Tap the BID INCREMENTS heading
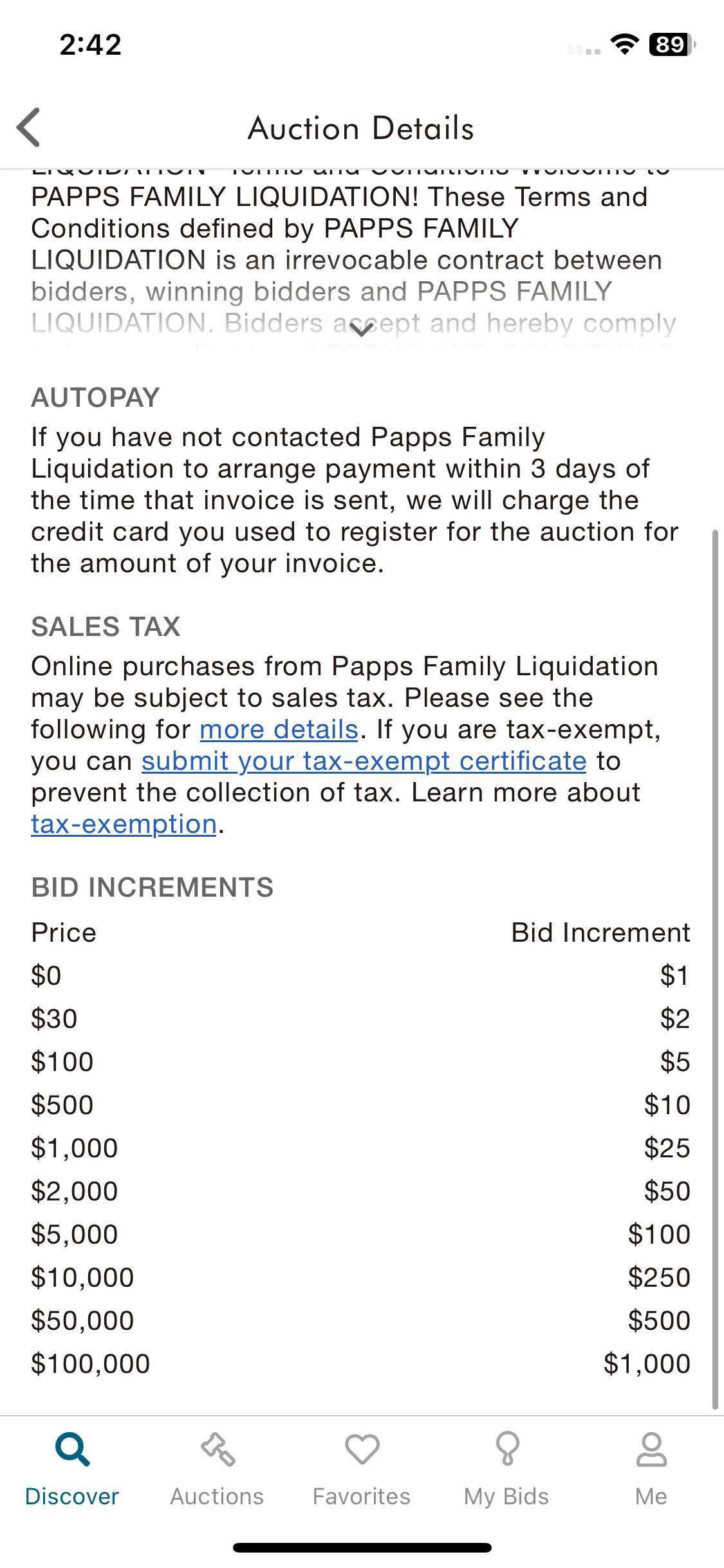The width and height of the screenshot is (724, 1568). pos(153,887)
